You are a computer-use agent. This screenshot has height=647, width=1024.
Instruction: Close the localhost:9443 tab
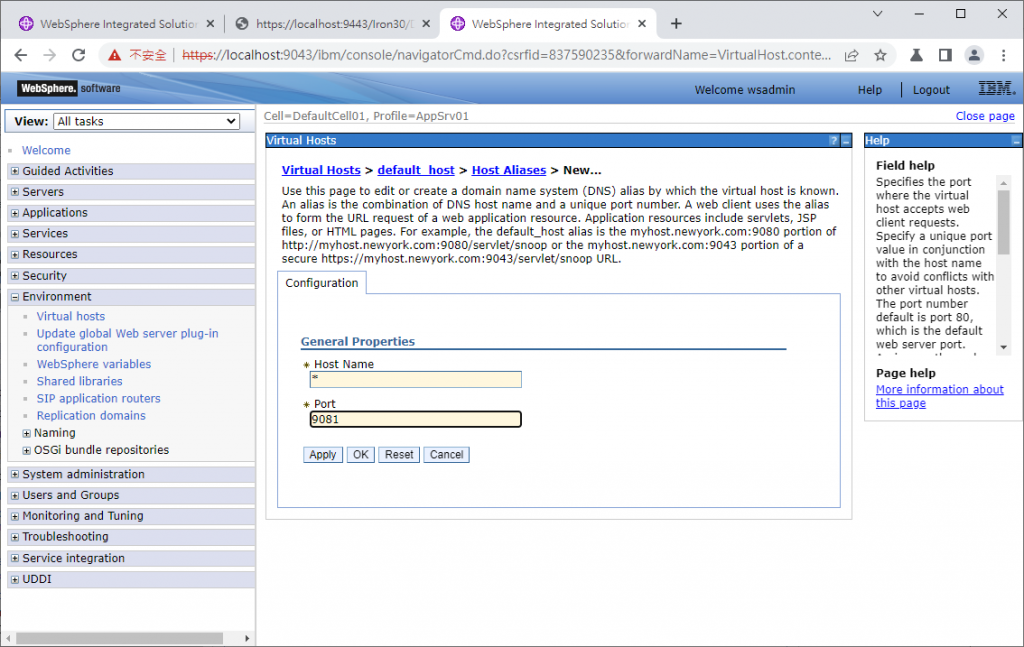pos(426,24)
